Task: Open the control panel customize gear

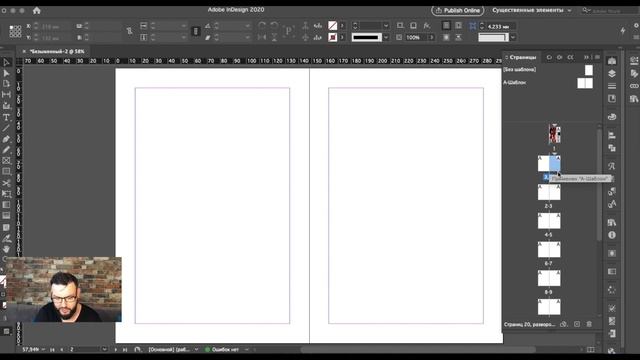Action: 636,26
